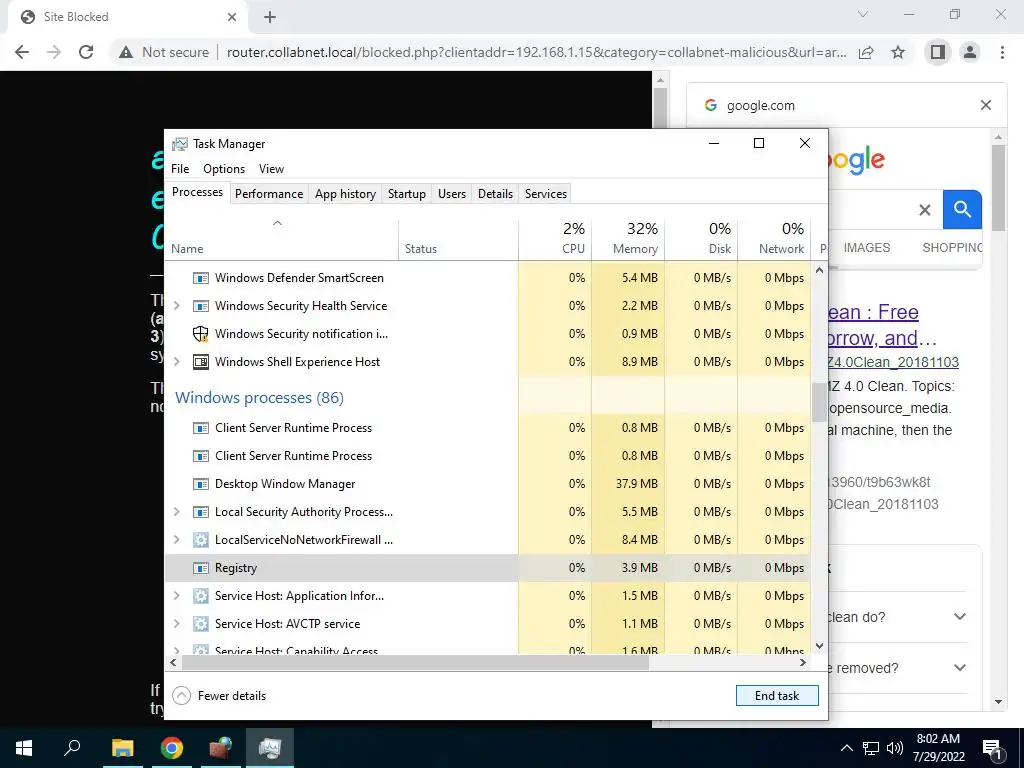Click the End task button

click(777, 696)
